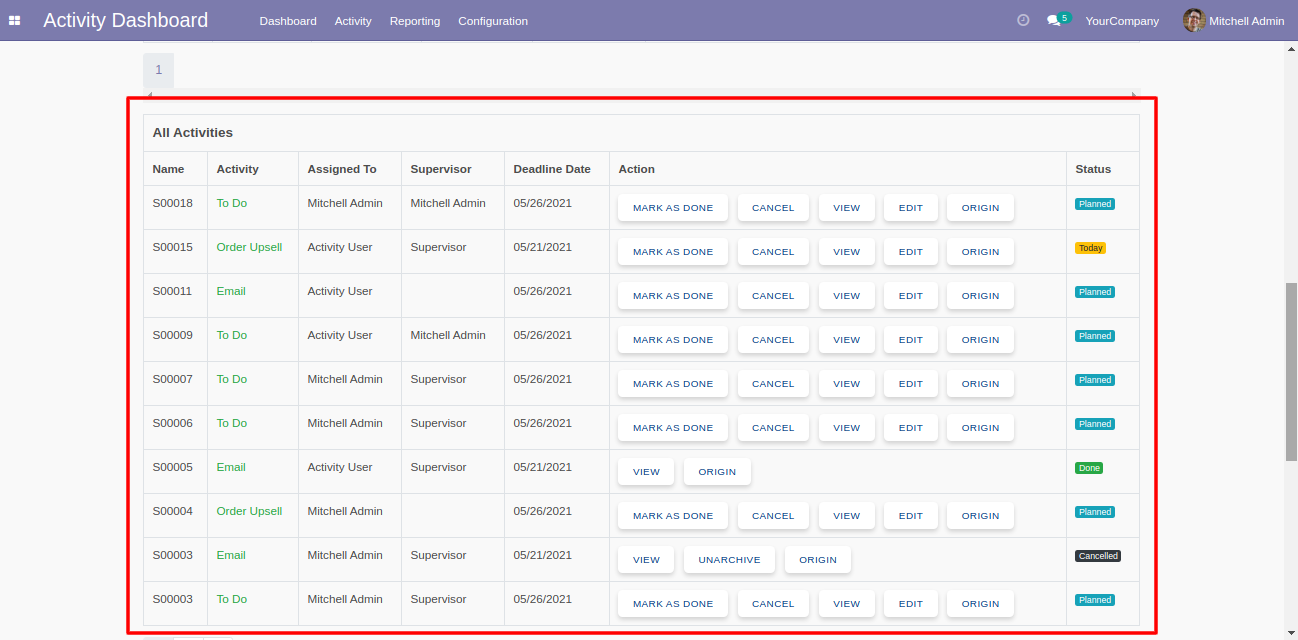Image resolution: width=1298 pixels, height=640 pixels.
Task: Cancel the S00009 activity
Action: 773,340
